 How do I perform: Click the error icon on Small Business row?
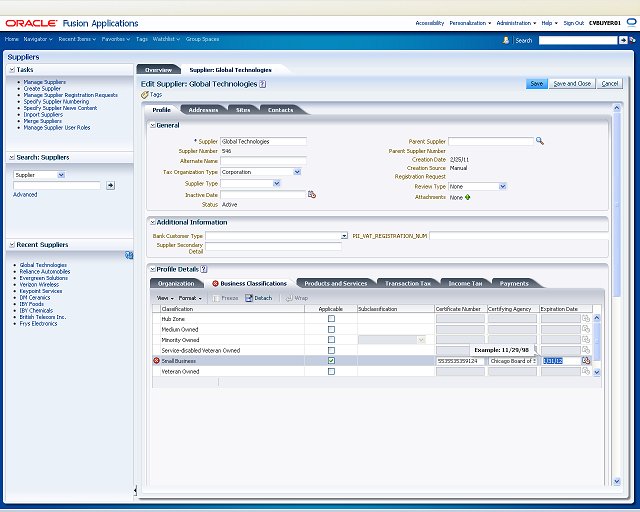tap(156, 361)
